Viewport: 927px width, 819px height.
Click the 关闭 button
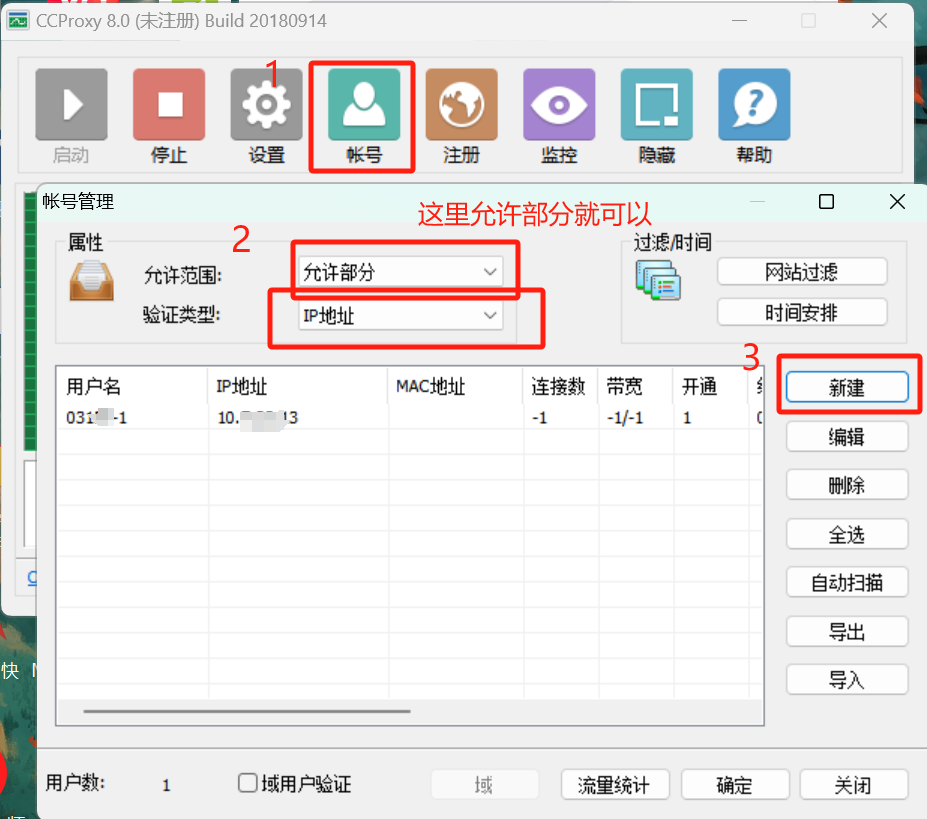click(x=853, y=785)
